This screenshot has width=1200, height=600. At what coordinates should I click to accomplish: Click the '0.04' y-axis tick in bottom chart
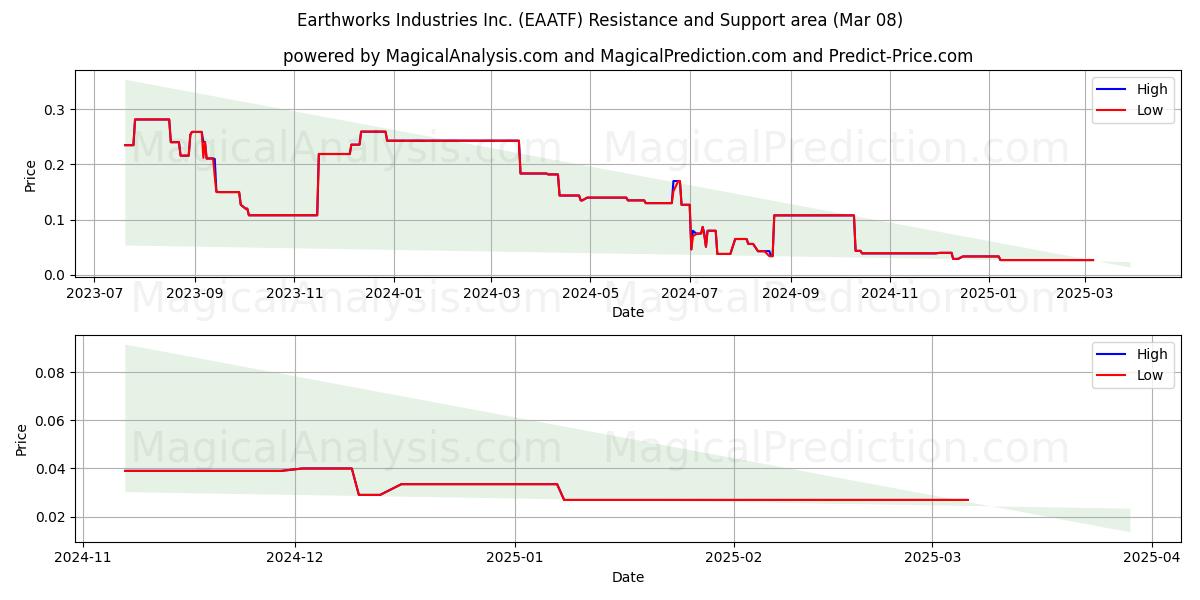(x=52, y=469)
